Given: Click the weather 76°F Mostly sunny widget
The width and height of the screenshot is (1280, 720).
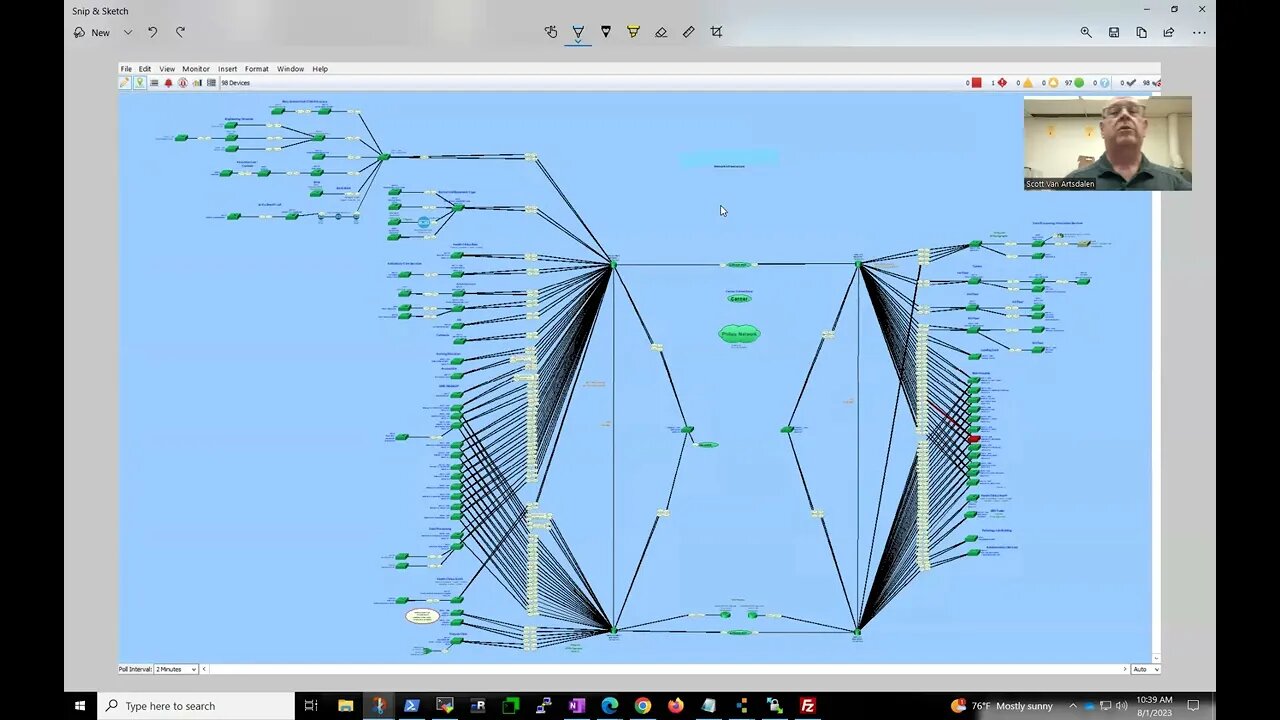Looking at the screenshot, I should pyautogui.click(x=1002, y=705).
